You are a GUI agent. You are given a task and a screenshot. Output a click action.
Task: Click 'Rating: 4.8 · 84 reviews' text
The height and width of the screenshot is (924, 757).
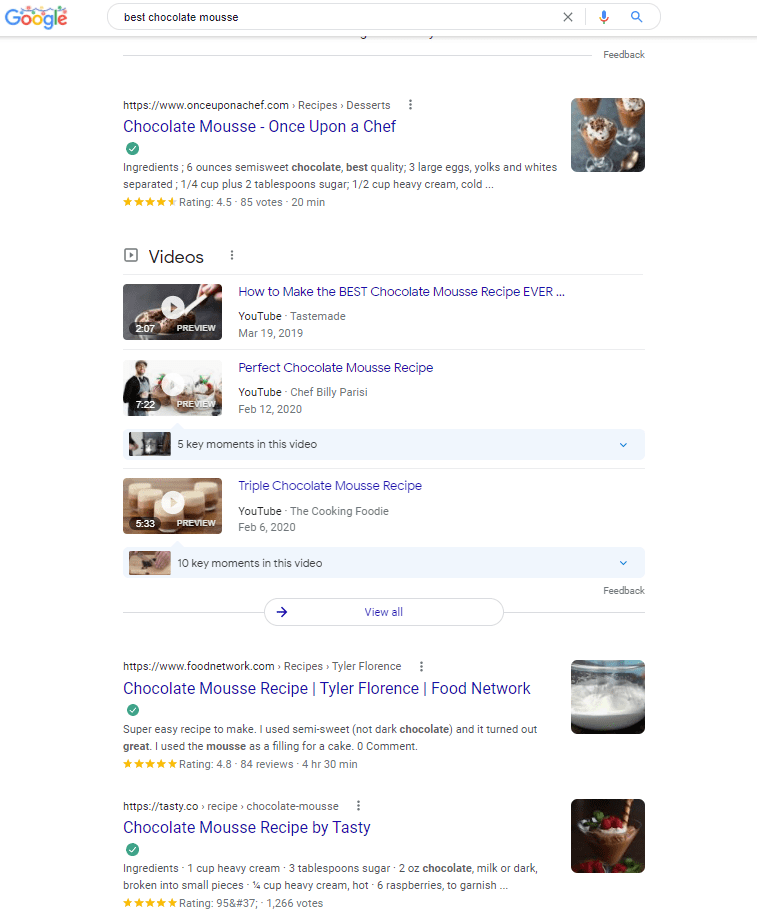pos(236,764)
